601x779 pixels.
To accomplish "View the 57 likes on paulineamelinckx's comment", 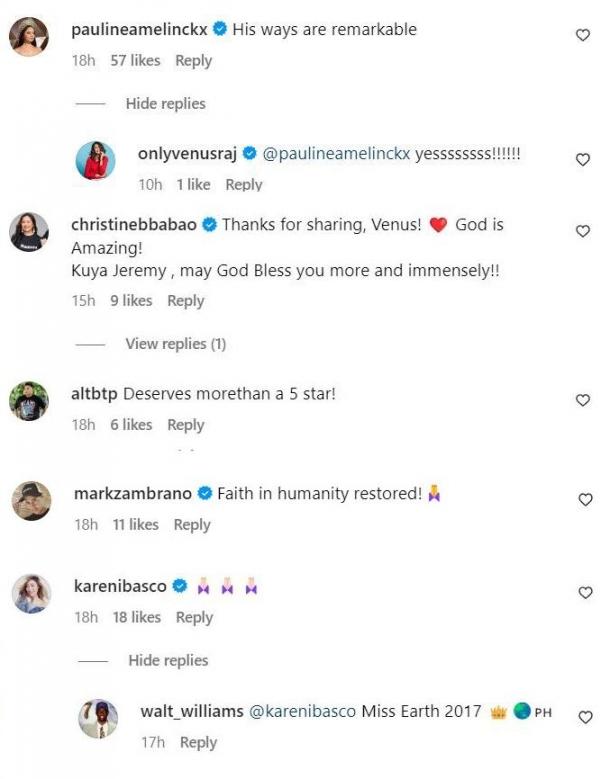I will [x=135, y=61].
